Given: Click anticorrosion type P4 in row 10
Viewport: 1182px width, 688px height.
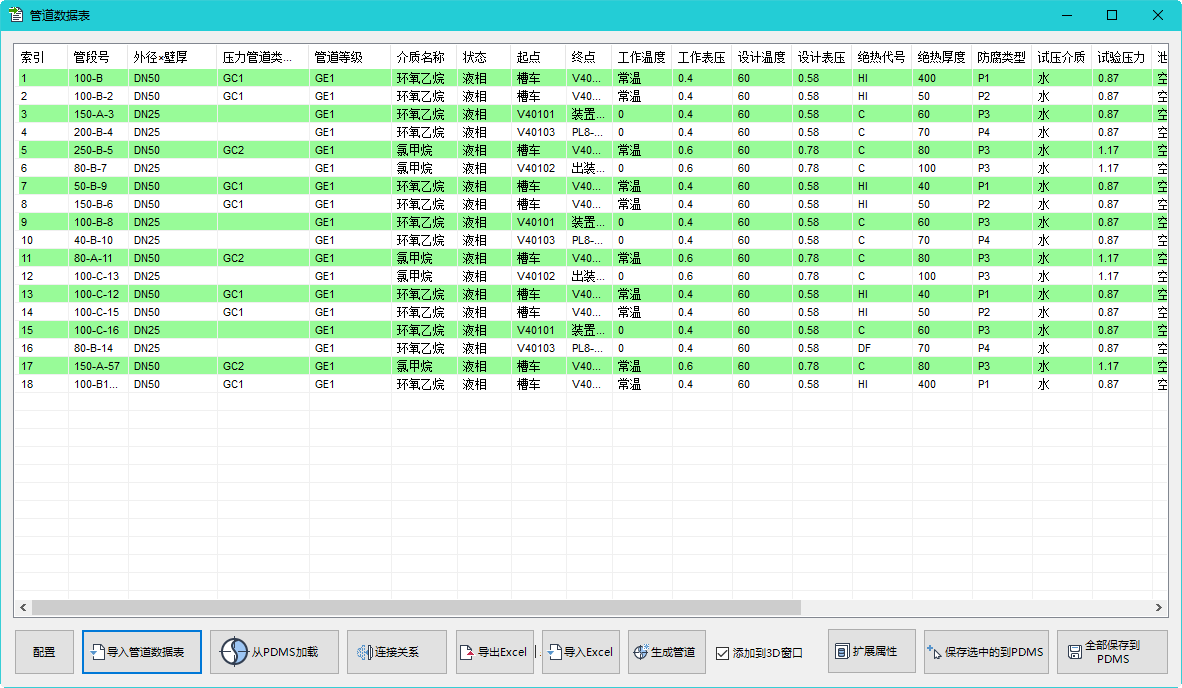Looking at the screenshot, I should pyautogui.click(x=1001, y=240).
